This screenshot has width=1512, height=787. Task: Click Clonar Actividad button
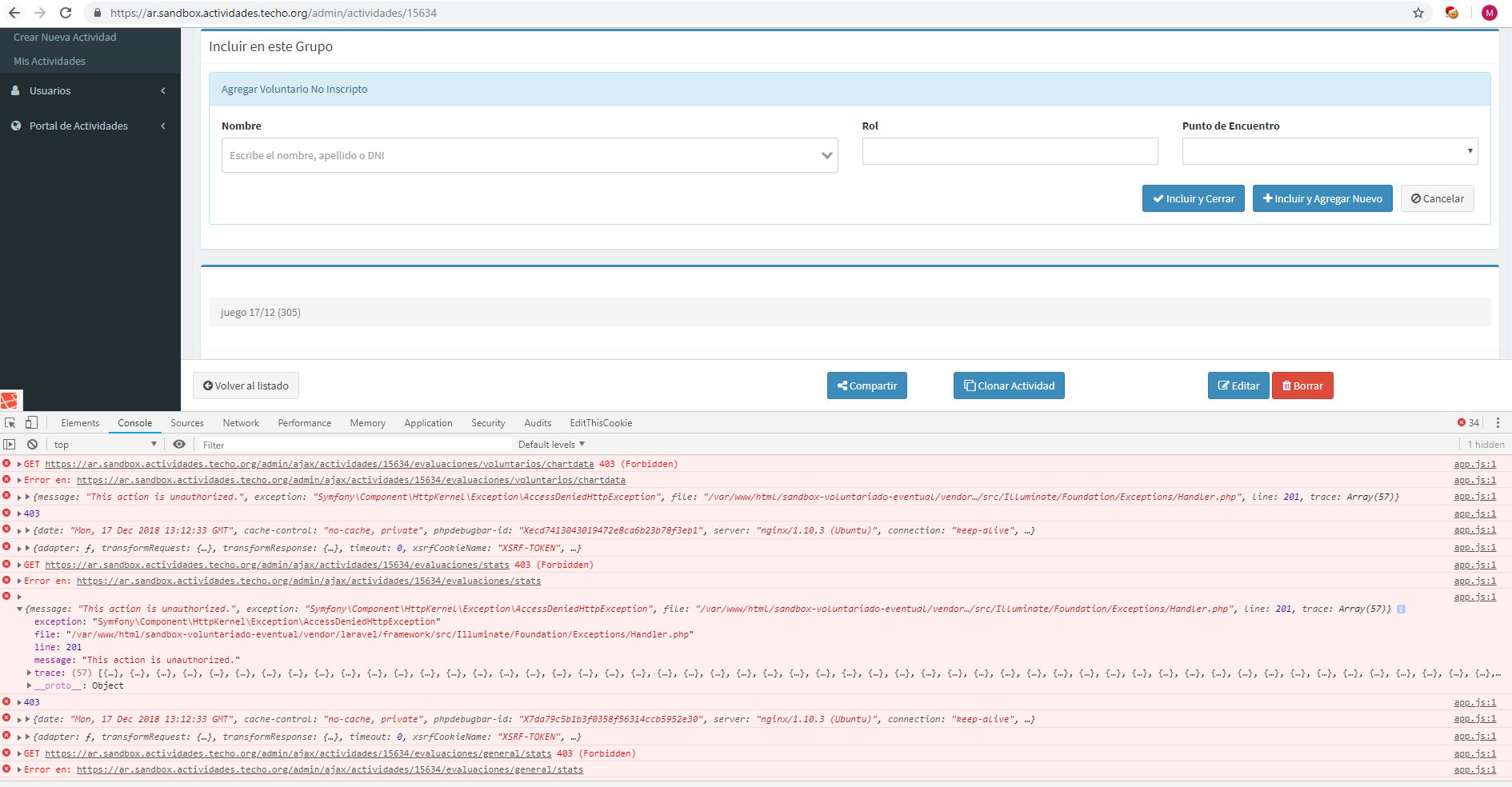tap(1009, 386)
